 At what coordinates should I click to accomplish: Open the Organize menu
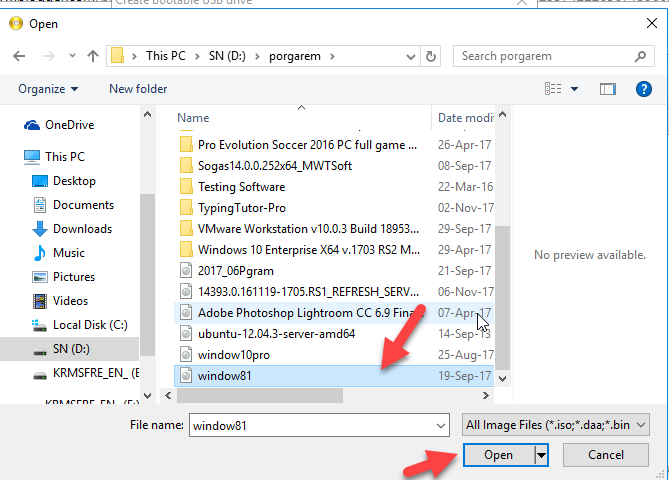(48, 89)
